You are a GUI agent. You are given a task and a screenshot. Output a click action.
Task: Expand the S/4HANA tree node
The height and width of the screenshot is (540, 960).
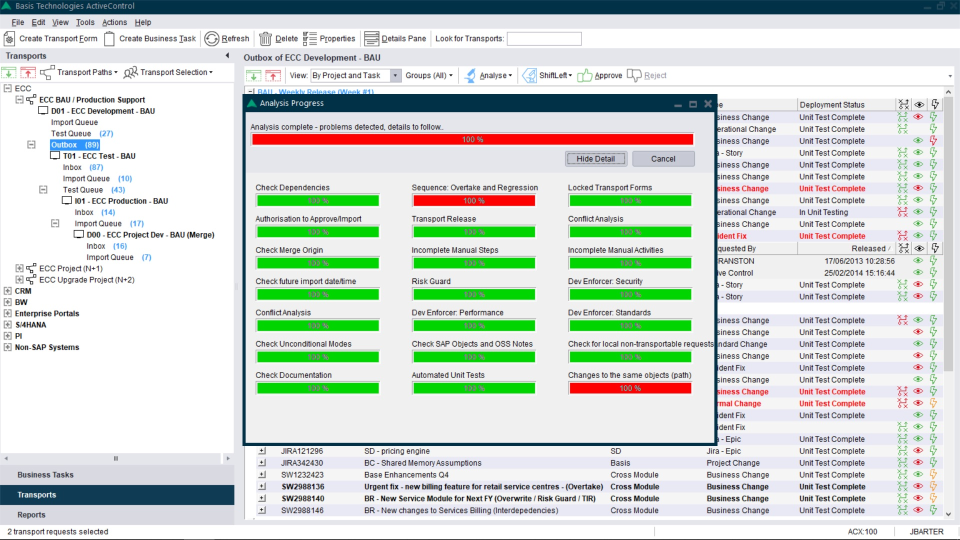[x=7, y=325]
